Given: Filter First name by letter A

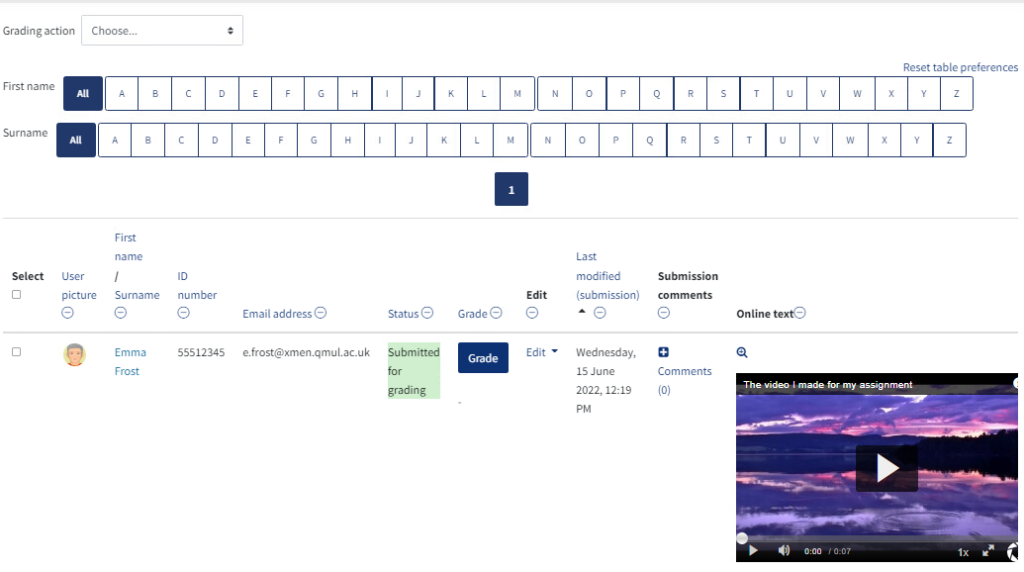Looking at the screenshot, I should click(121, 93).
